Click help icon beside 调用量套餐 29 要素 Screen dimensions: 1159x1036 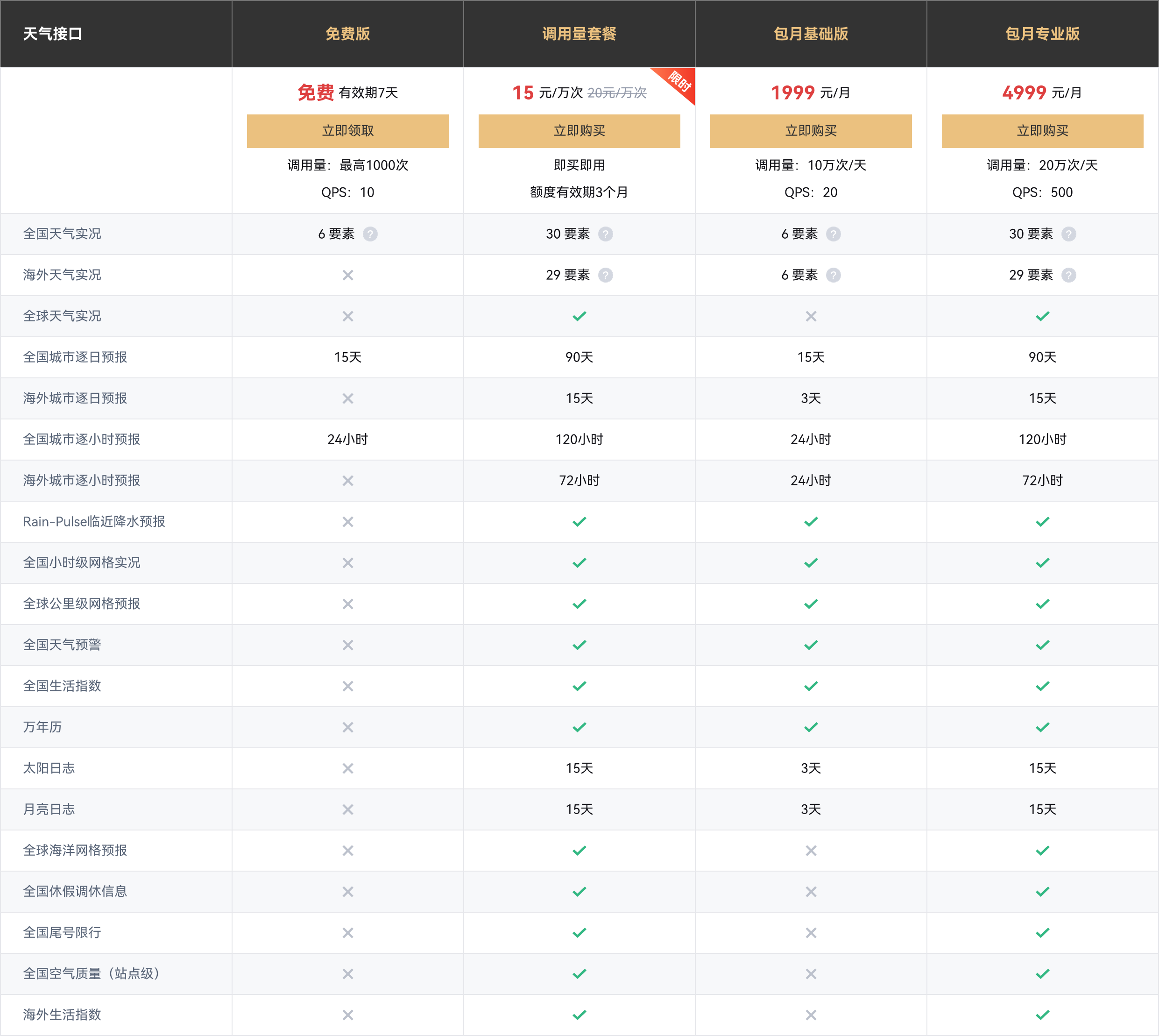coord(606,275)
